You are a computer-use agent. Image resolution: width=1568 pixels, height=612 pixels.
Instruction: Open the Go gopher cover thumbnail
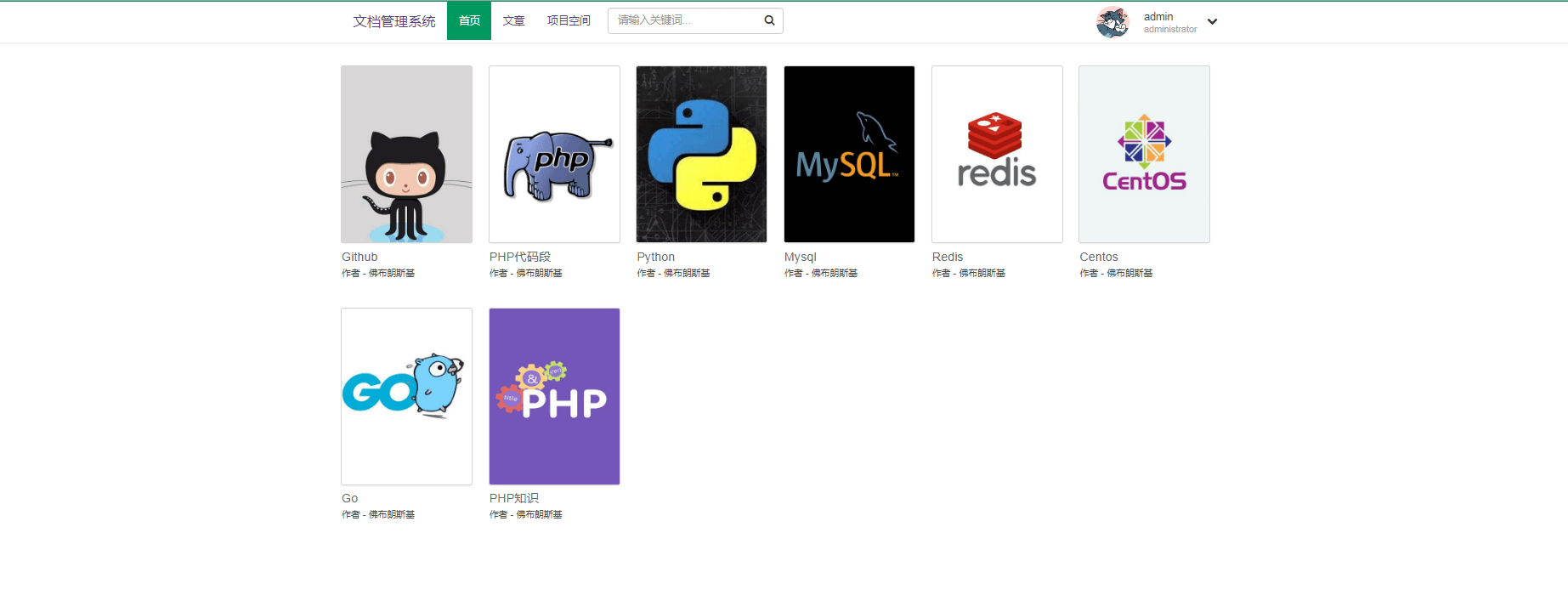point(406,396)
